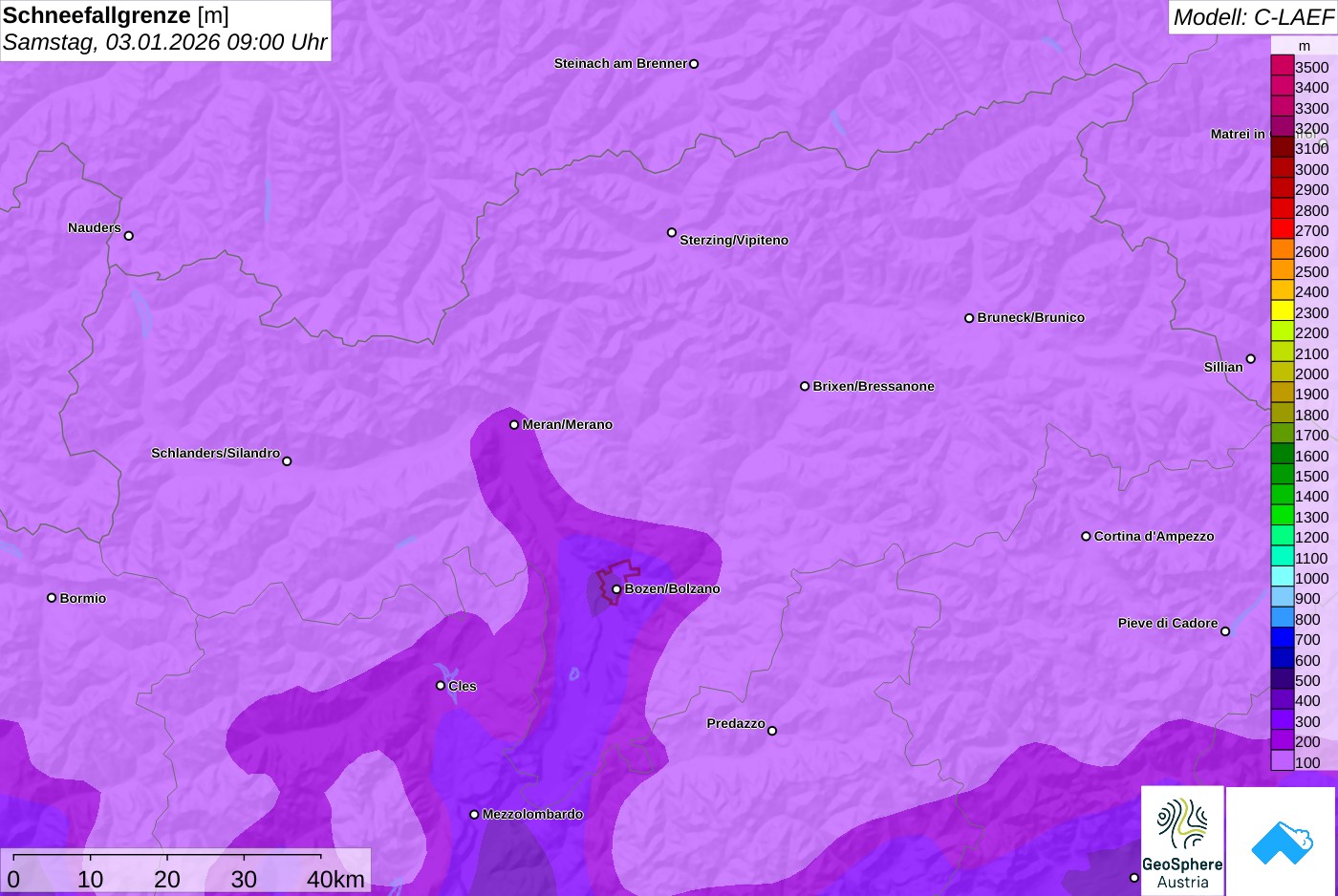
Task: Click the Schneefallgrenze [m] map title
Action: (116, 15)
